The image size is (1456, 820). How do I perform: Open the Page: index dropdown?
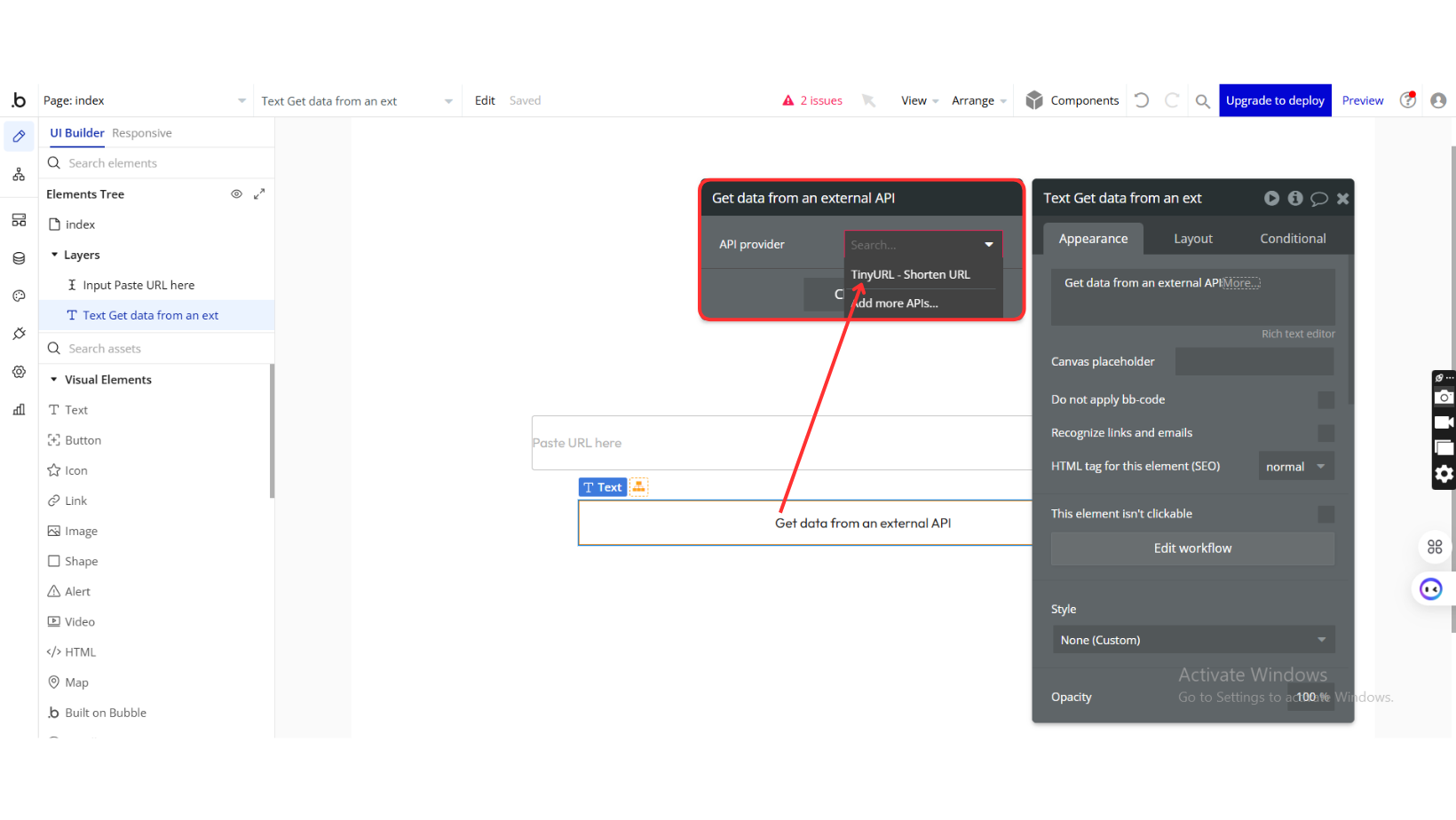tap(145, 100)
